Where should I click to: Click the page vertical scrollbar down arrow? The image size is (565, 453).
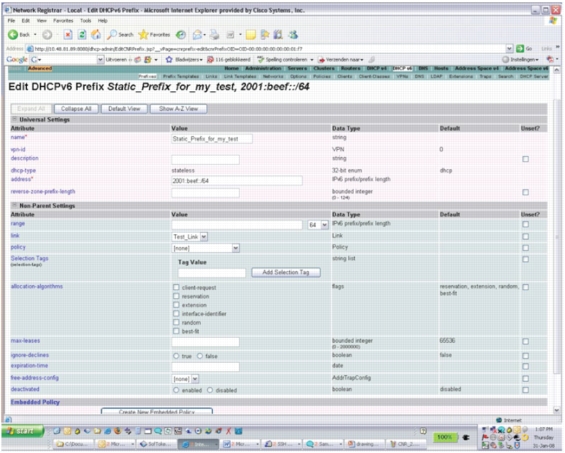point(557,410)
